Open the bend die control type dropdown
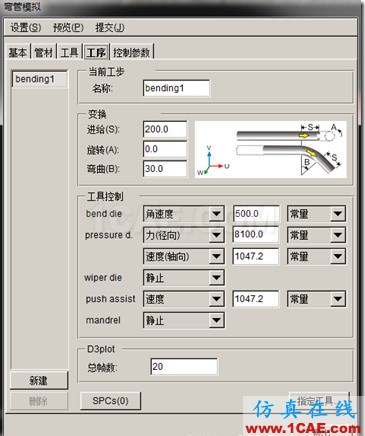Screen dimensions: 365x436 tap(184, 214)
